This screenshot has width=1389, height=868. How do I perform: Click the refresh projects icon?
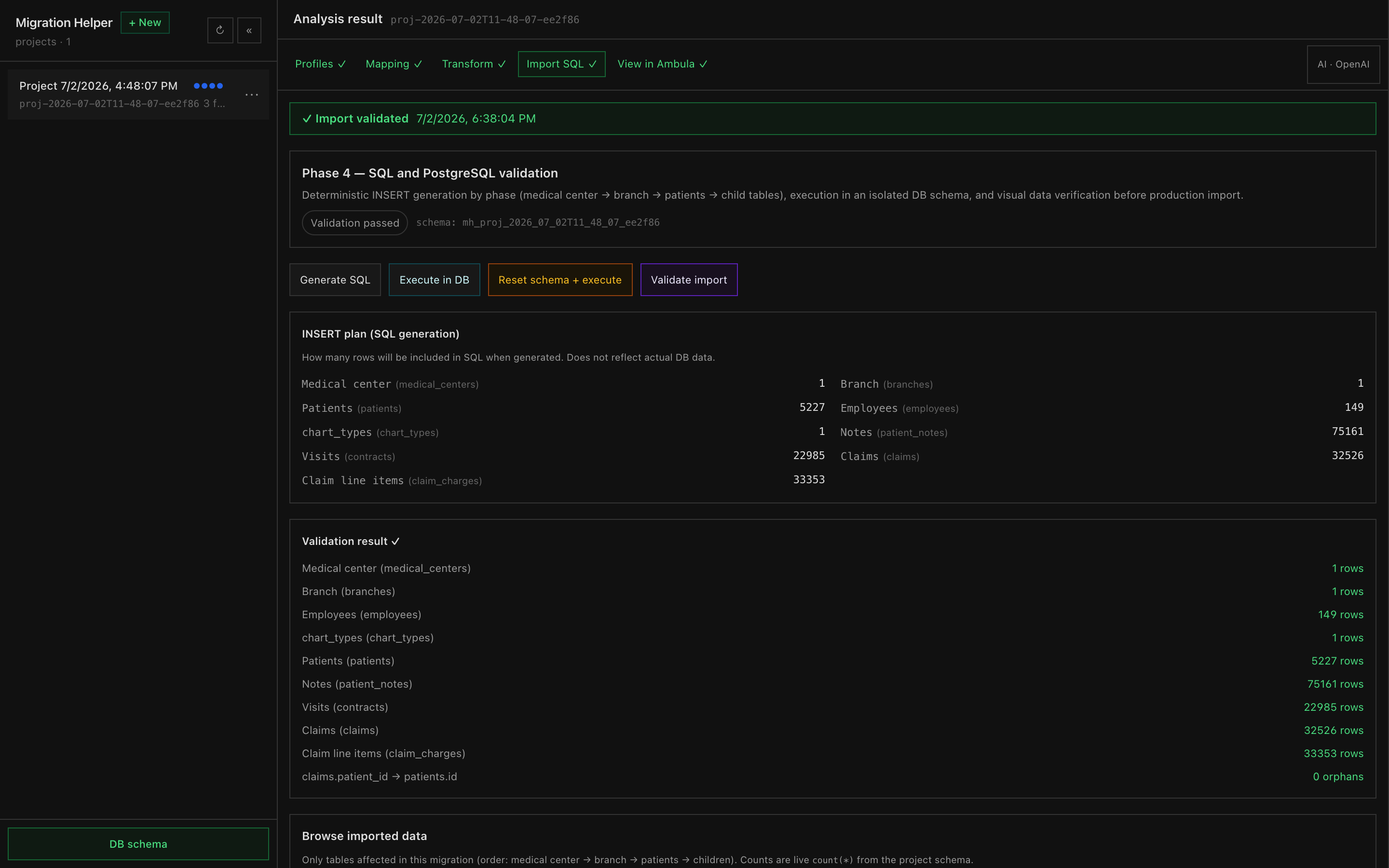[220, 30]
